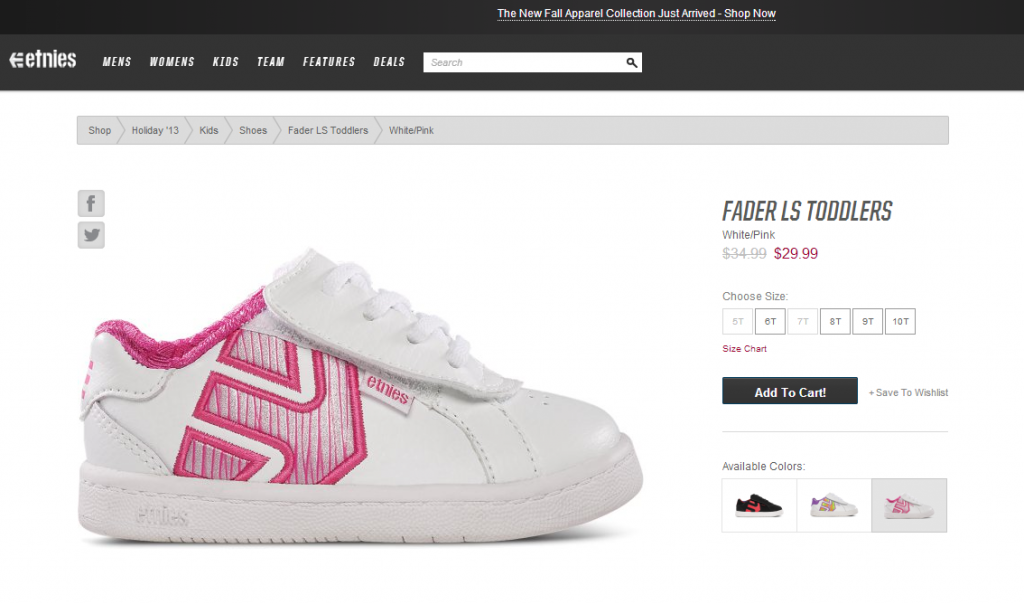Select the black shoe color thumbnail
The width and height of the screenshot is (1024, 603).
759,505
